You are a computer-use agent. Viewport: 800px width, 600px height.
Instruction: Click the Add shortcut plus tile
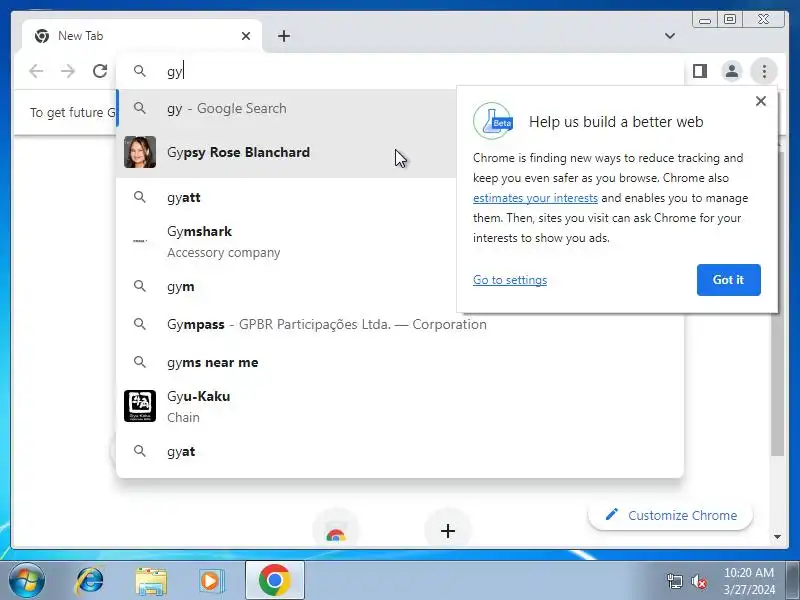point(448,531)
